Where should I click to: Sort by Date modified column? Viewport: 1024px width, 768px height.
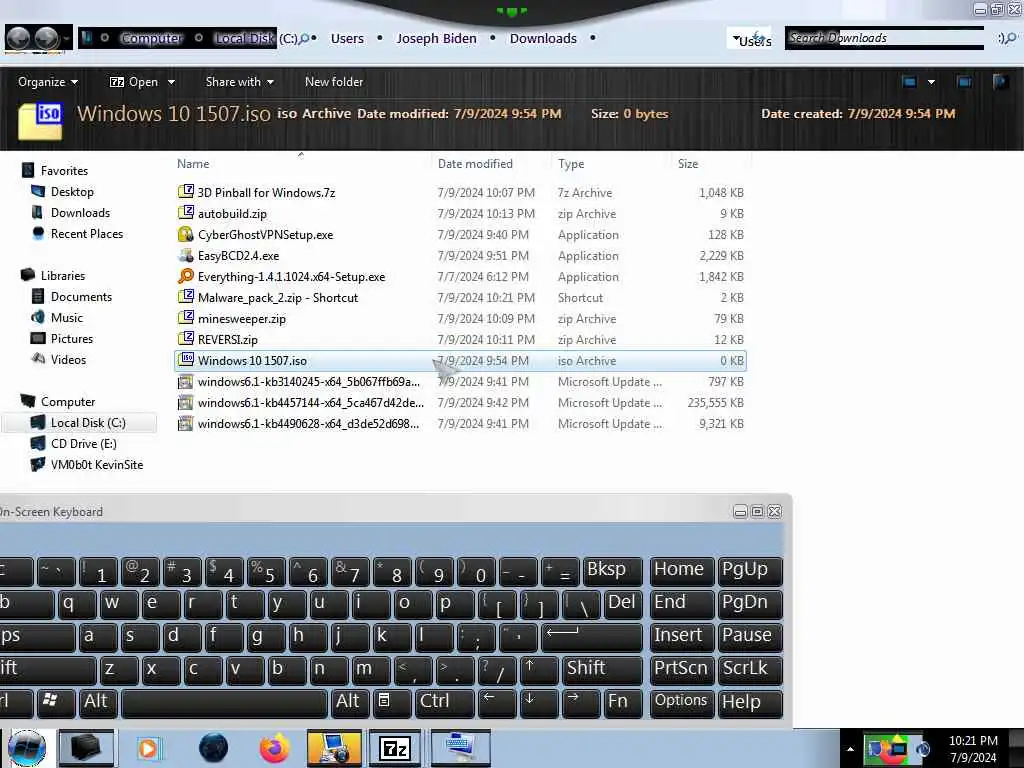tap(475, 164)
